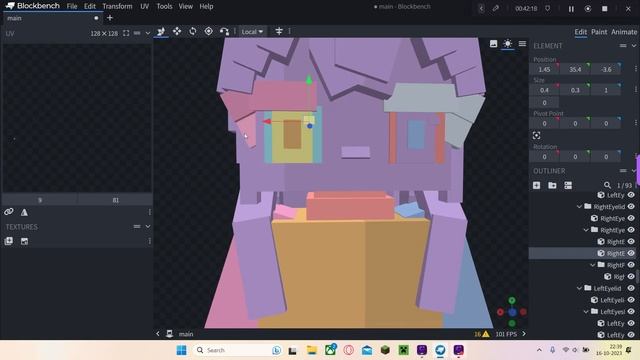Open File Explorer from the taskbar

coord(311,350)
